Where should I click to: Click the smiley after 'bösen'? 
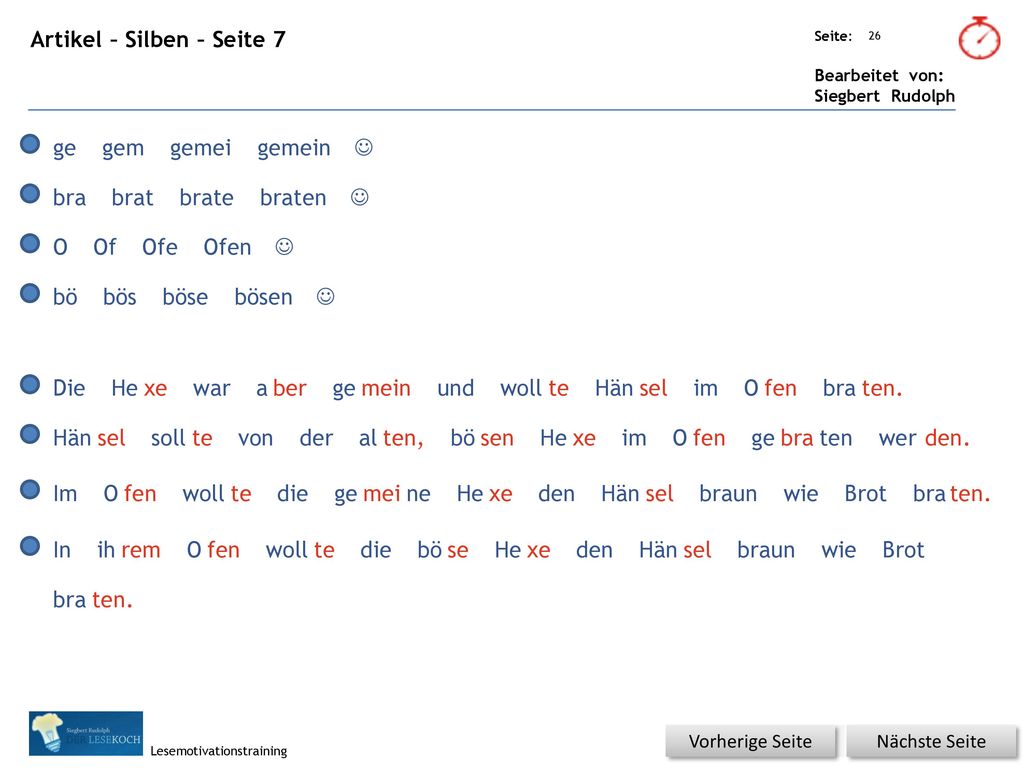coord(326,296)
